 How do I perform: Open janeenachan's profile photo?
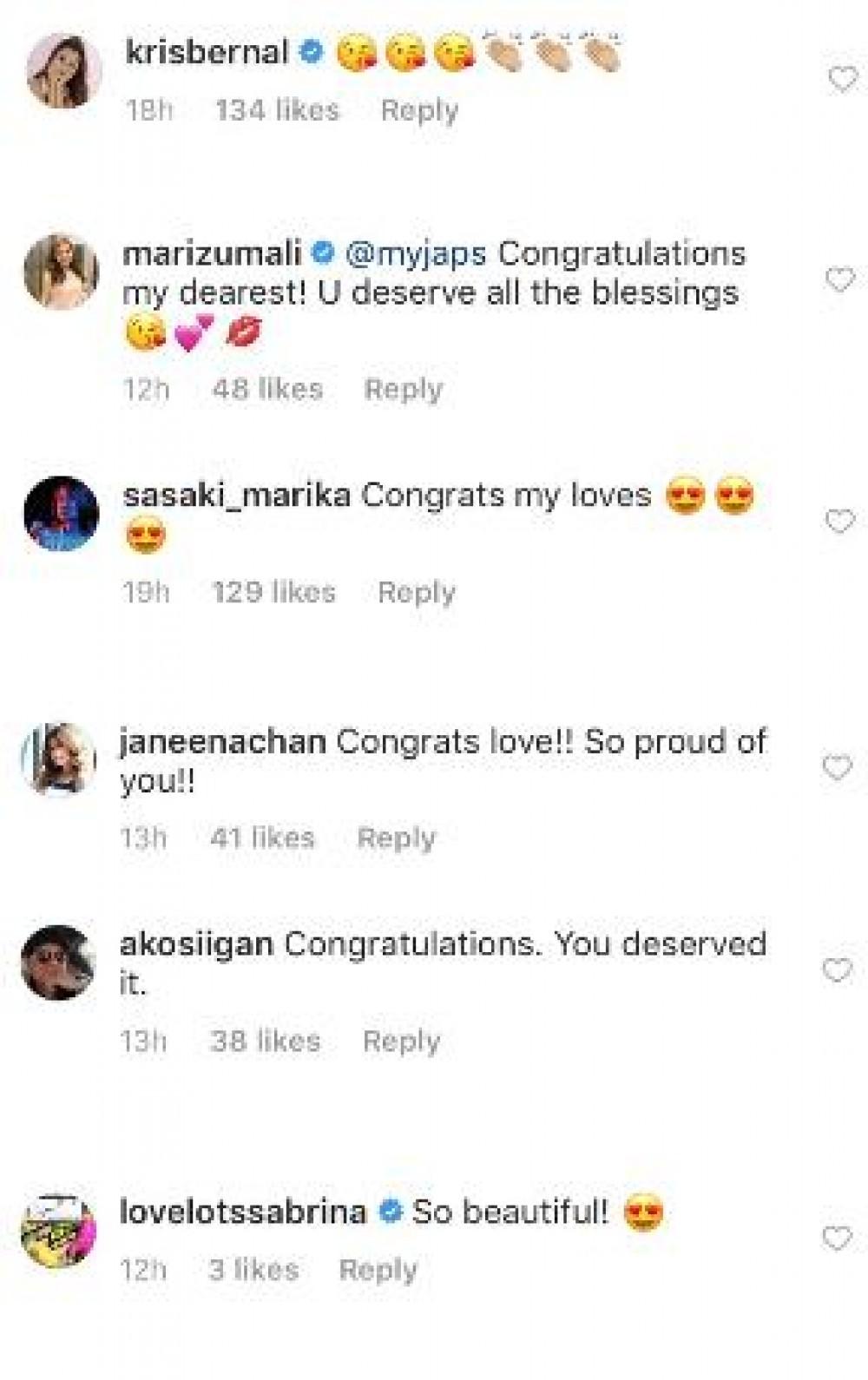[x=59, y=758]
